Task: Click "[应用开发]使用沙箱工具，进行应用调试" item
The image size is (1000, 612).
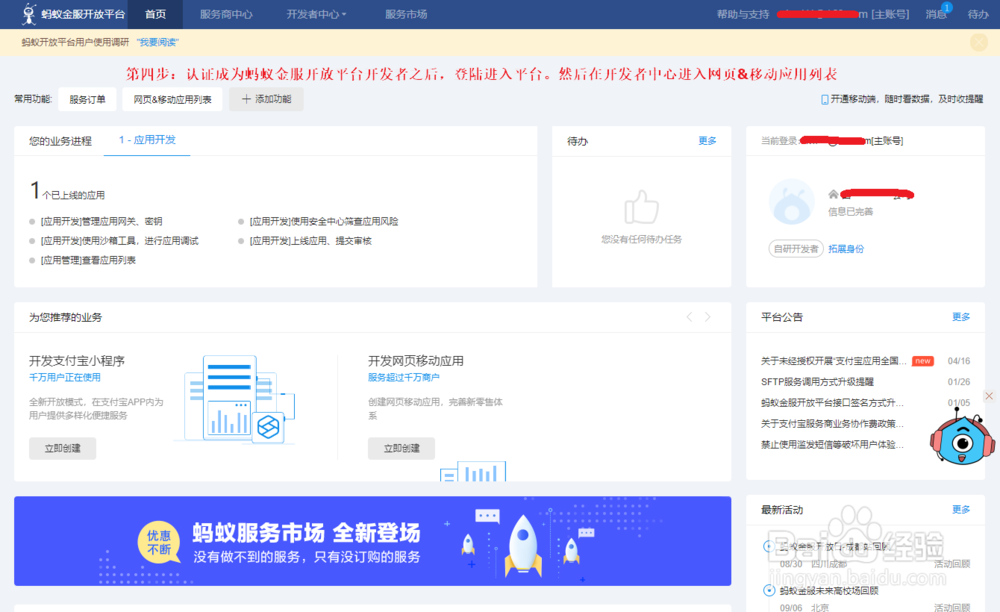Action: pyautogui.click(x=119, y=240)
